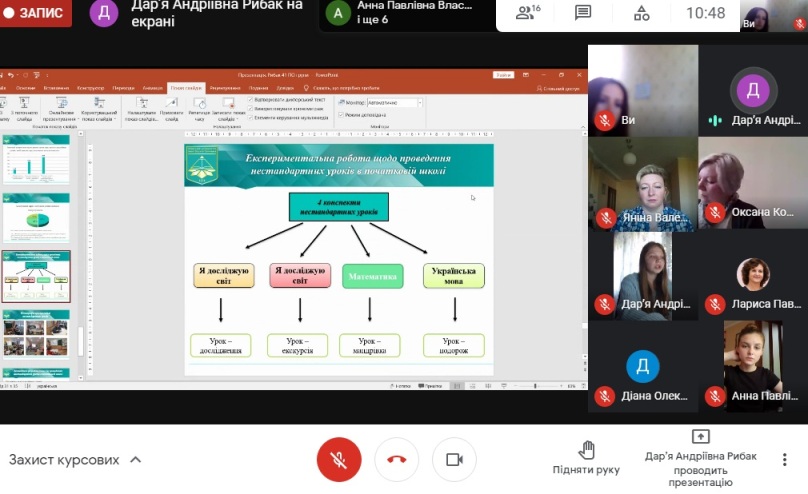808x494 pixels.
Task: Select the pie chart slide thumbnail
Action: tap(36, 218)
